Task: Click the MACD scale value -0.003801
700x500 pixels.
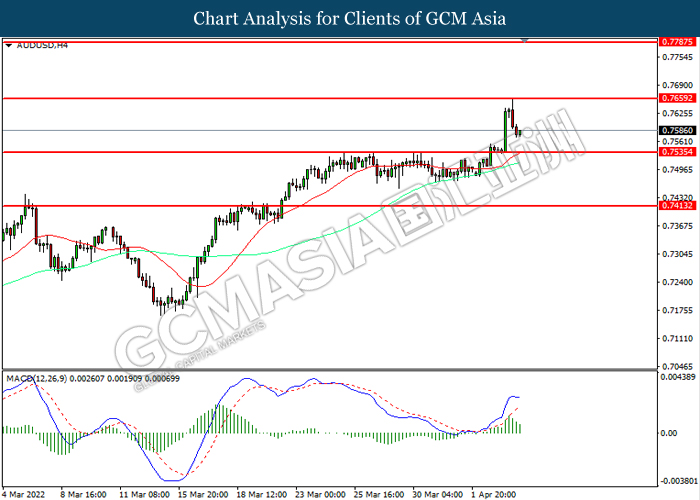Action: [x=679, y=481]
